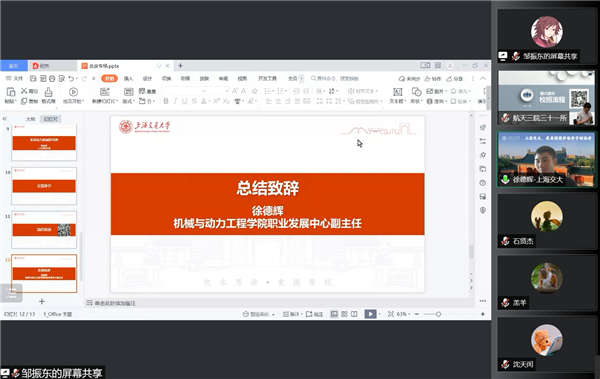Select slide 10 thumbnail
The image size is (600, 379).
(x=44, y=186)
